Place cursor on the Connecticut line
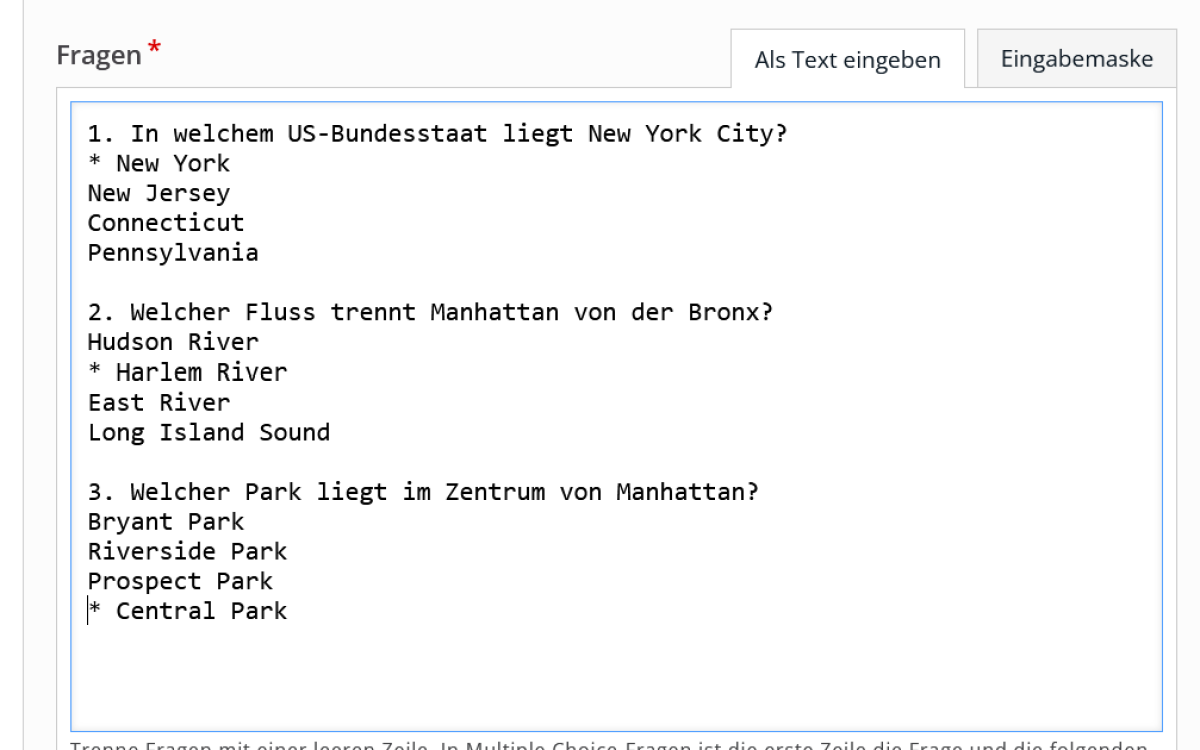This screenshot has height=750, width=1200. [x=166, y=223]
